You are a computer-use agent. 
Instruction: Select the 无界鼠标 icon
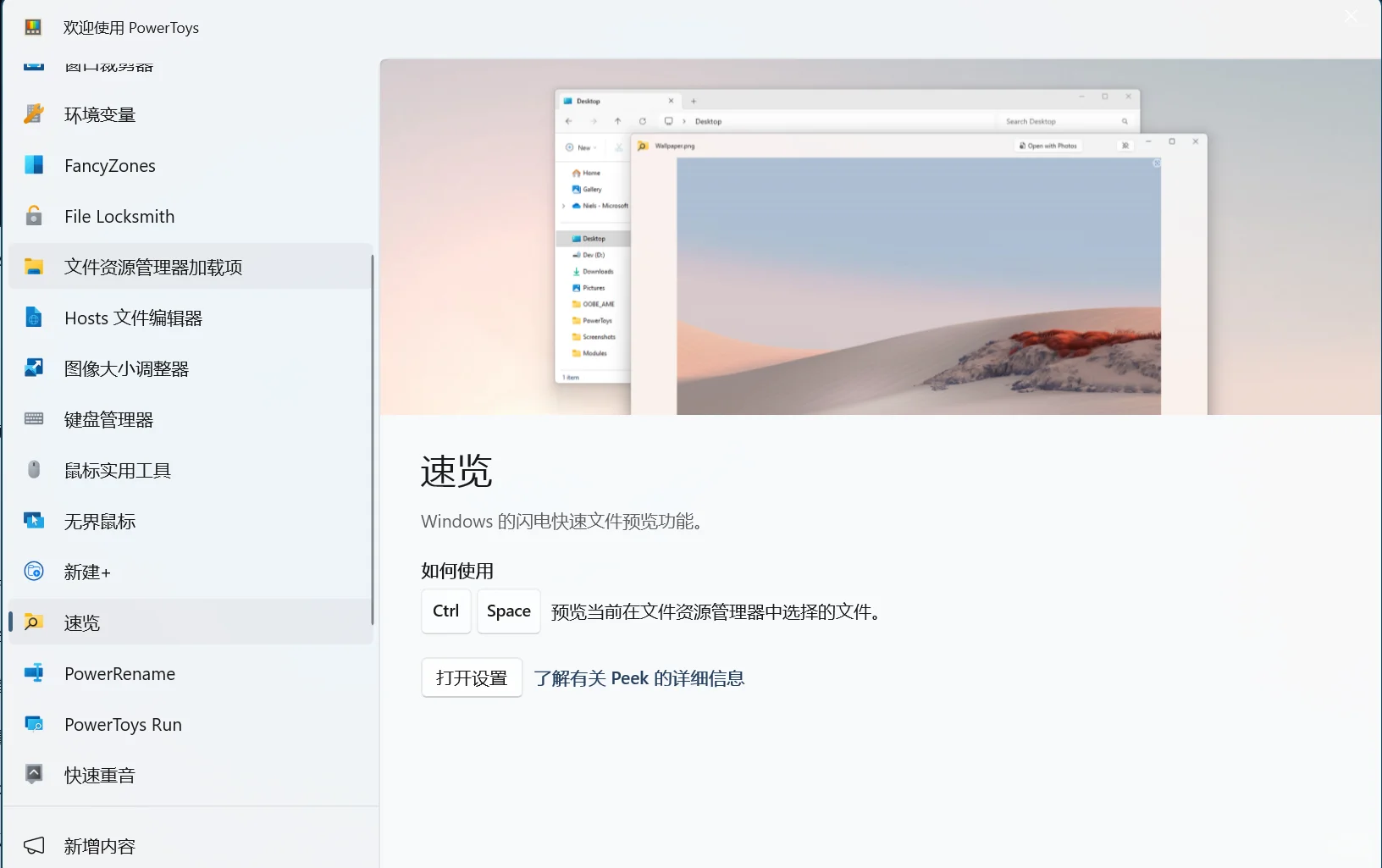point(34,521)
